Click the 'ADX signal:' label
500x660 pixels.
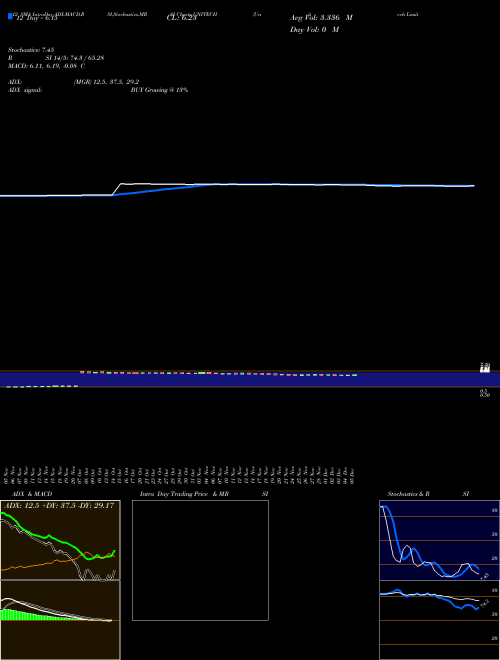(25, 90)
